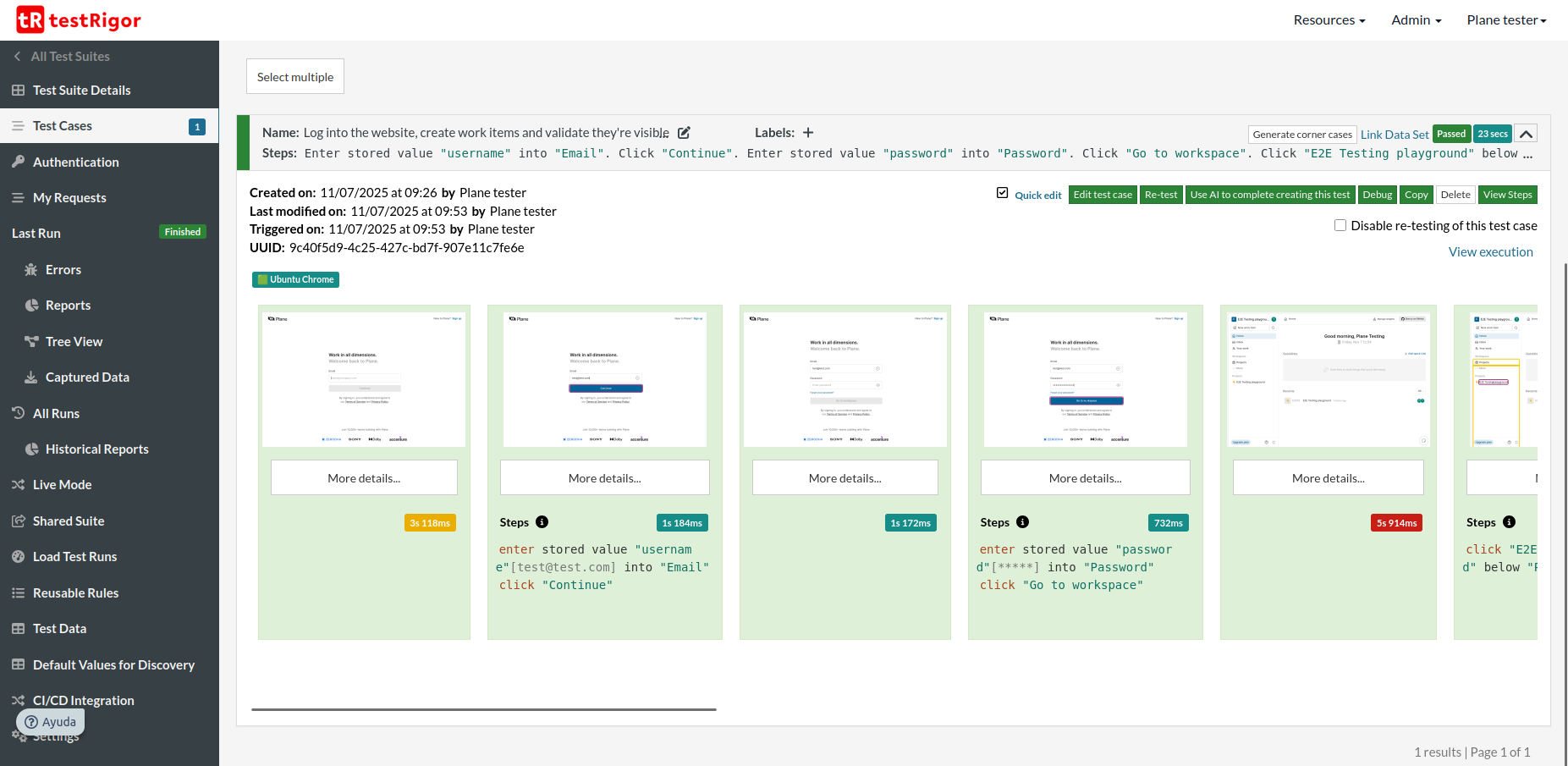The image size is (1568, 766).
Task: Open Live Mode shuffle icon
Action: pos(18,485)
